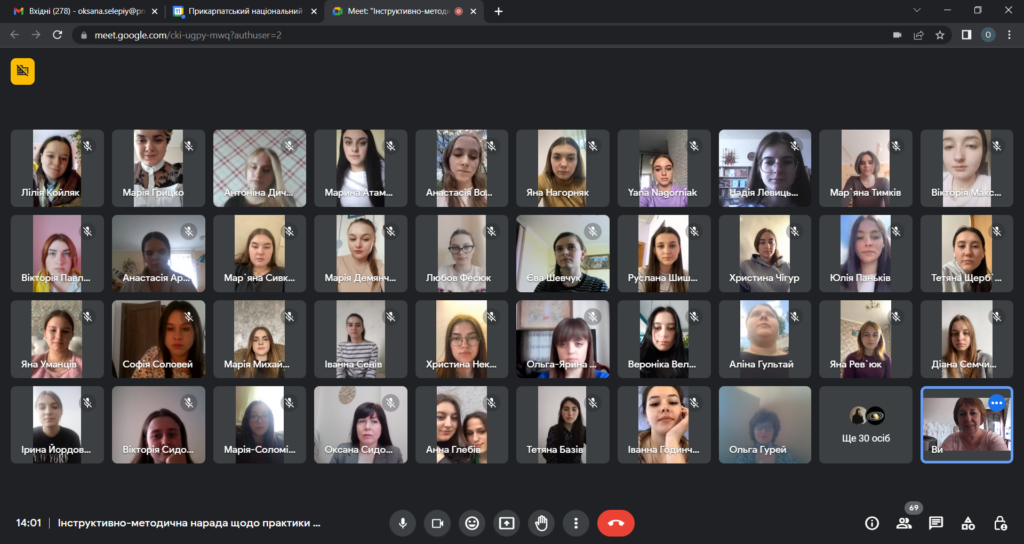This screenshot has width=1024, height=544.
Task: Toggle raise hand
Action: coord(541,522)
